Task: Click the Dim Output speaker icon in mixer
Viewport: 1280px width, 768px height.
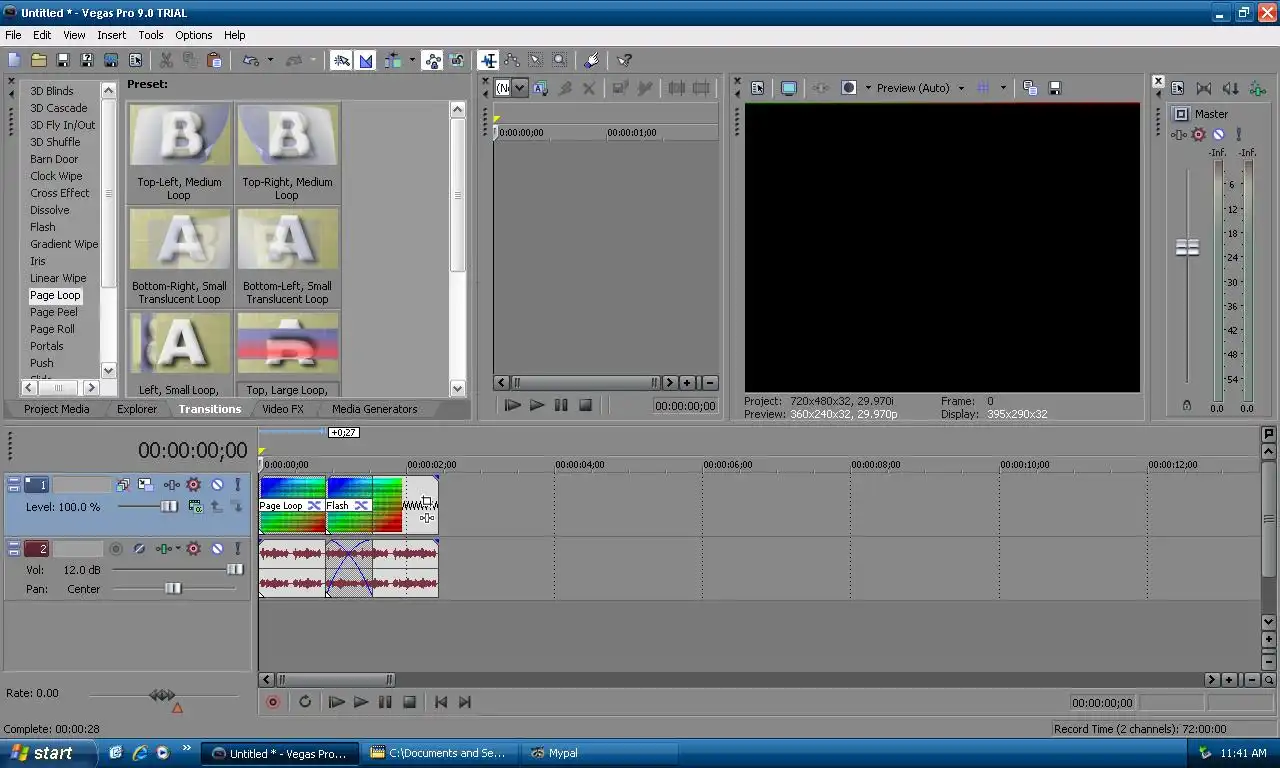Action: 1231,88
